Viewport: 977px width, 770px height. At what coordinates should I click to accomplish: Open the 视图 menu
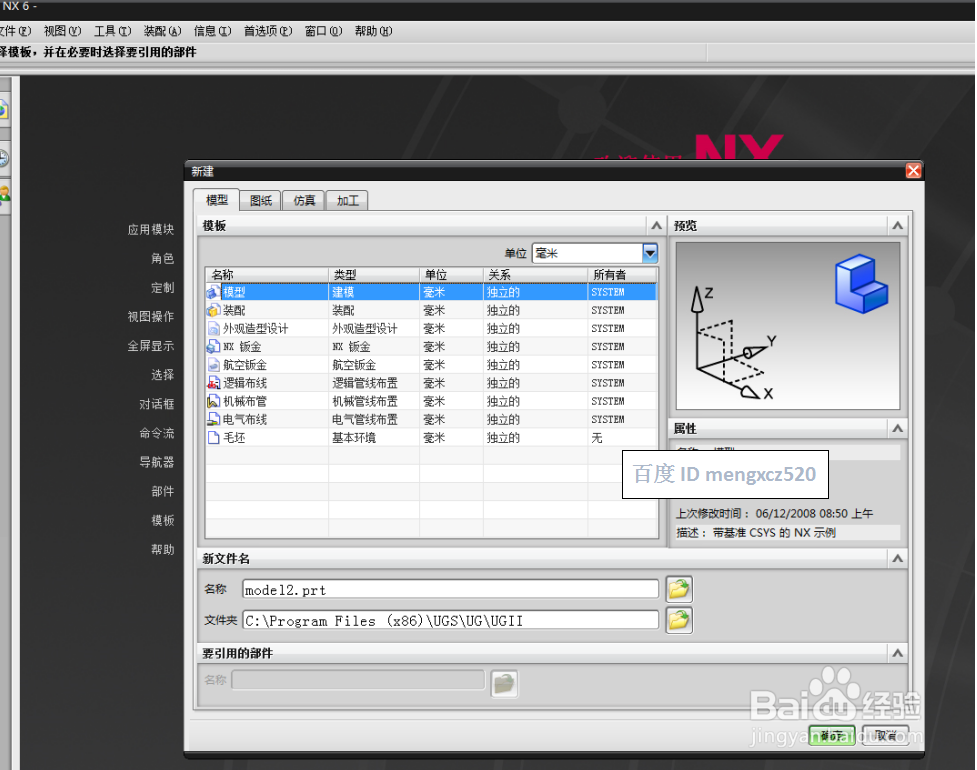coord(62,31)
